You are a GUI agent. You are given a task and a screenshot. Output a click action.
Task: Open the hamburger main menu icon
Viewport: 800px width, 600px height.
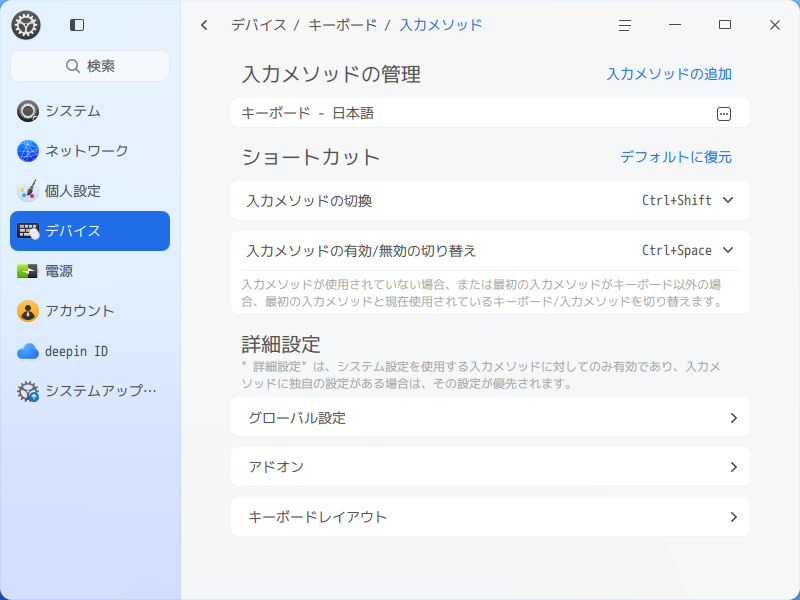click(x=625, y=25)
